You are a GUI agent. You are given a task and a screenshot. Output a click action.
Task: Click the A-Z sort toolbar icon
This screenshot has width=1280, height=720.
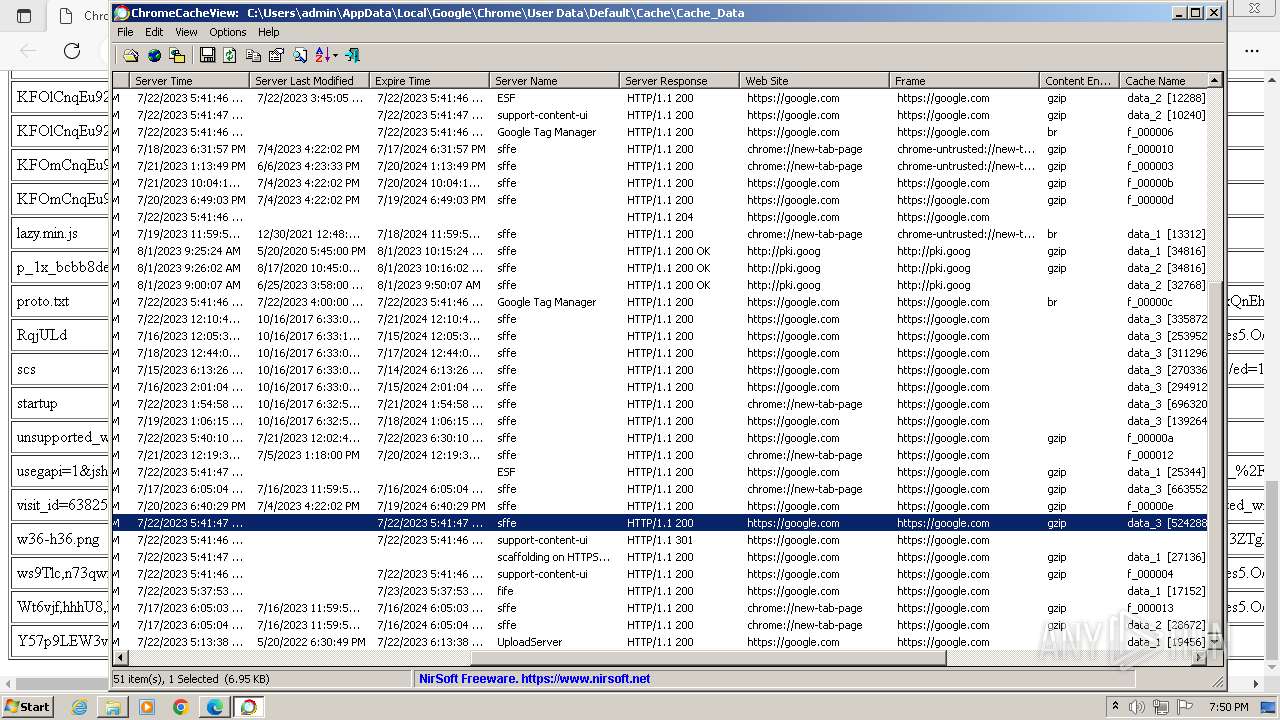(x=322, y=55)
